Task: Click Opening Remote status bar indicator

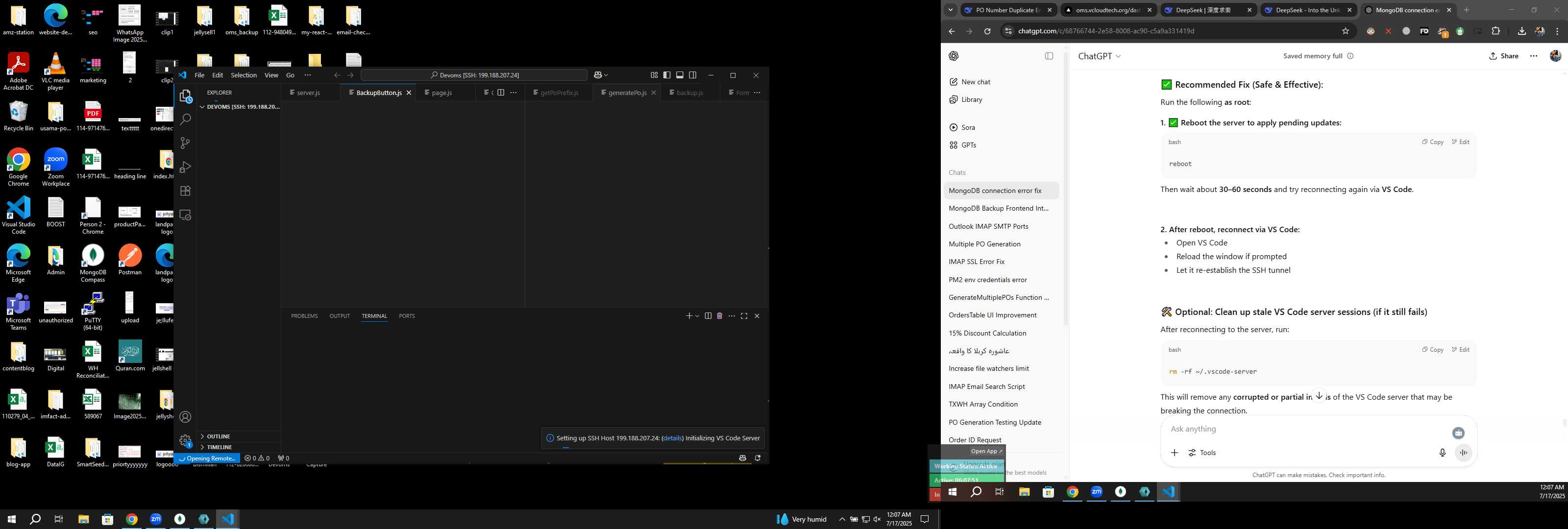Action: 207,458
